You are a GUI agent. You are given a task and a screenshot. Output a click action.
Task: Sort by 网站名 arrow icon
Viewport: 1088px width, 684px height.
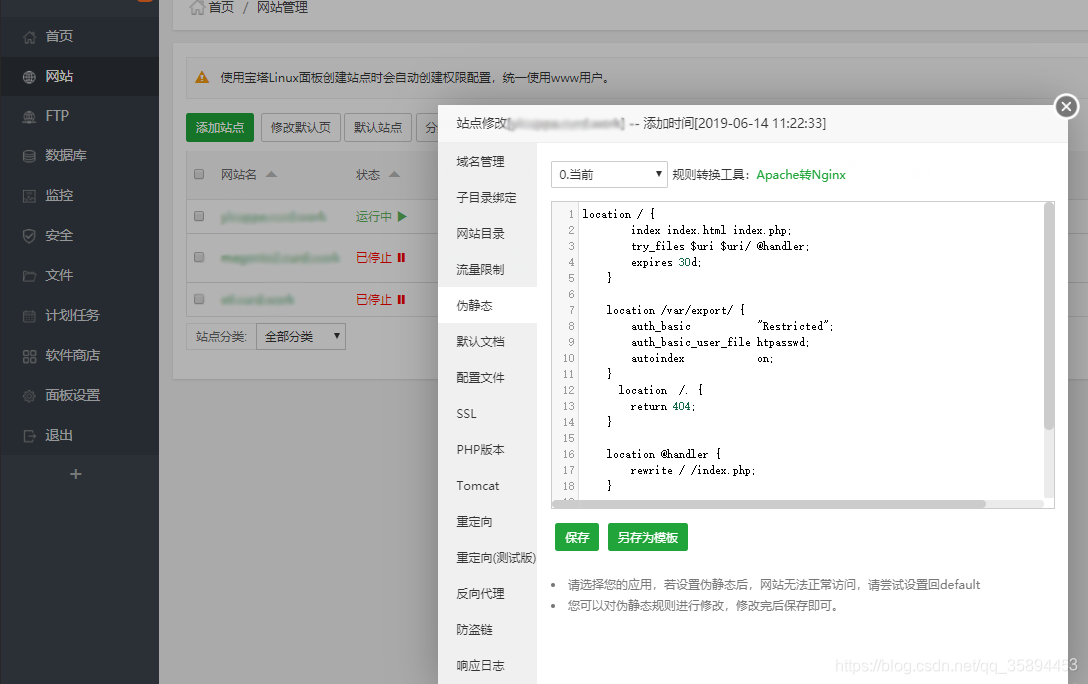click(x=271, y=174)
